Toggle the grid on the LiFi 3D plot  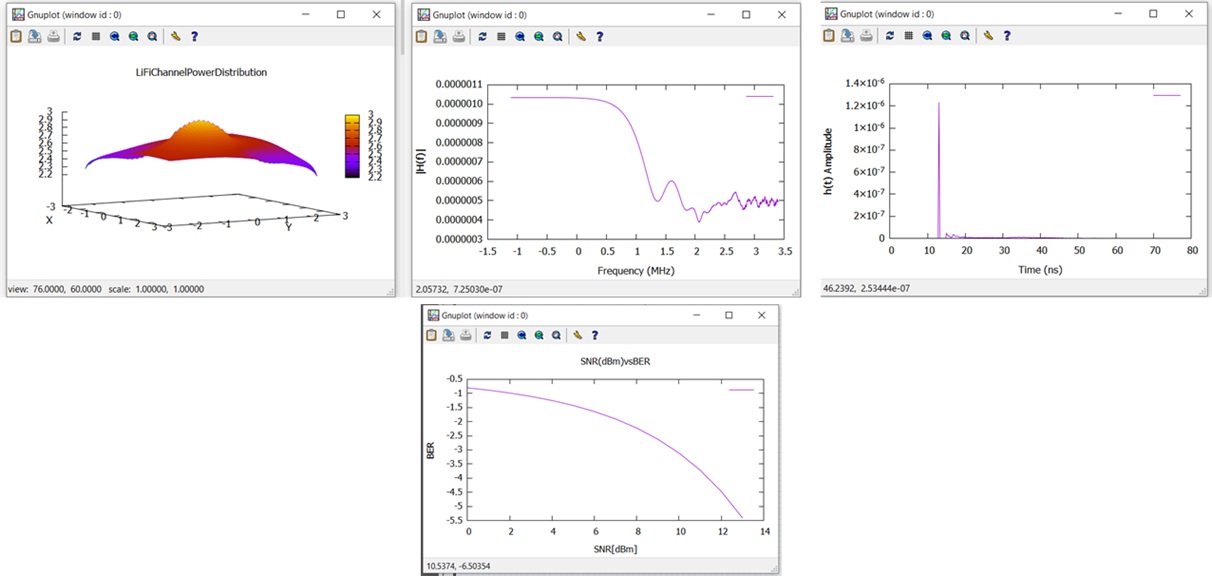[96, 36]
